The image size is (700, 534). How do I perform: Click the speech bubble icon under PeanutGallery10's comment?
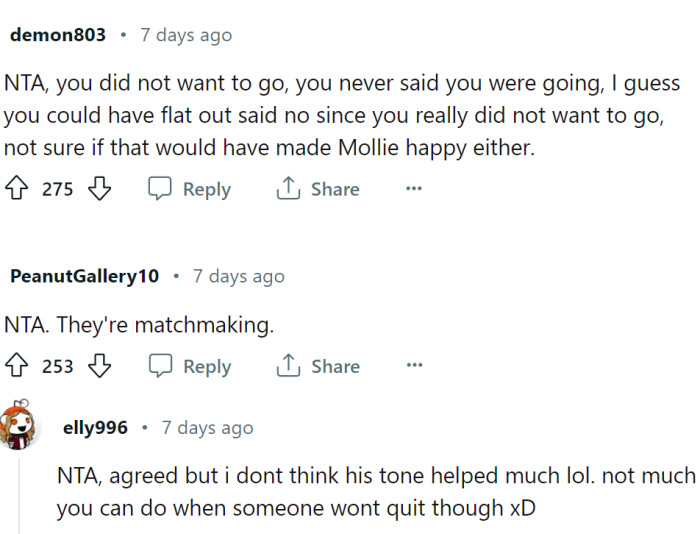pos(160,366)
